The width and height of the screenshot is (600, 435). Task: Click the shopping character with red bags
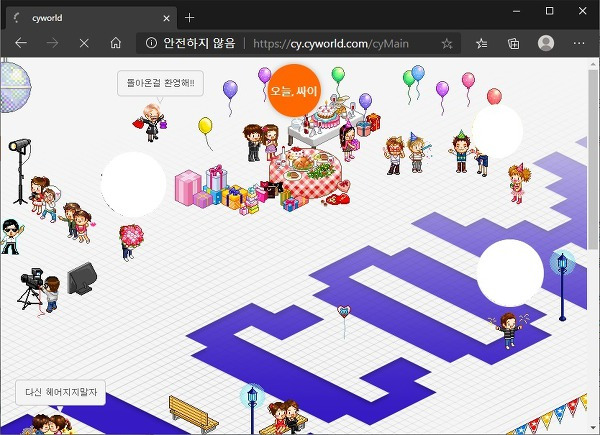(x=151, y=123)
